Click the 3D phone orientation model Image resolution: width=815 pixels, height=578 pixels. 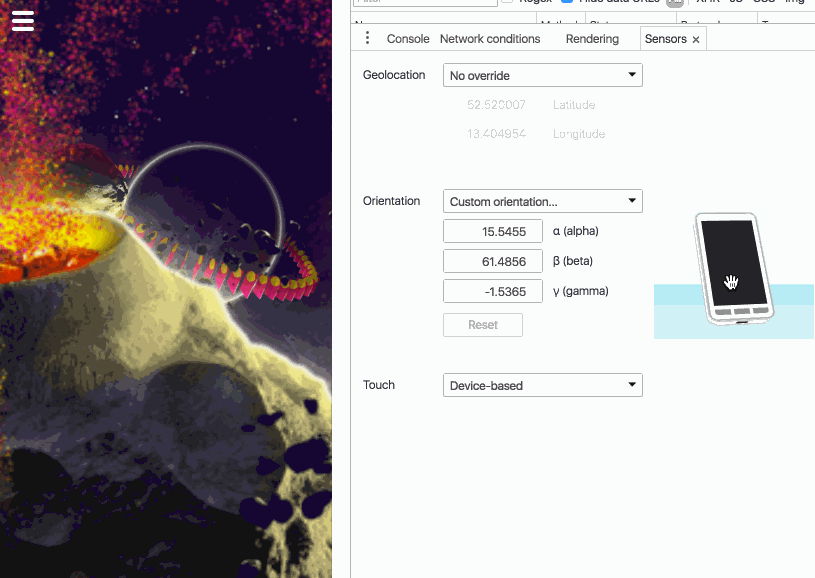pyautogui.click(x=731, y=270)
